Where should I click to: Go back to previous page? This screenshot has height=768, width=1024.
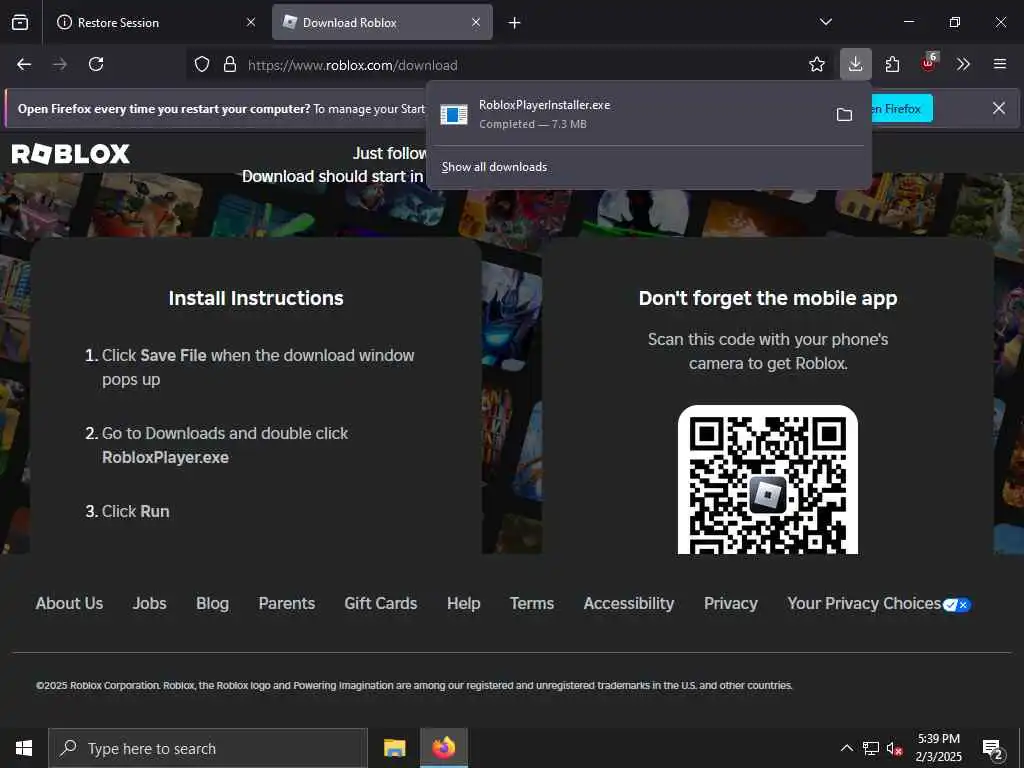point(24,64)
